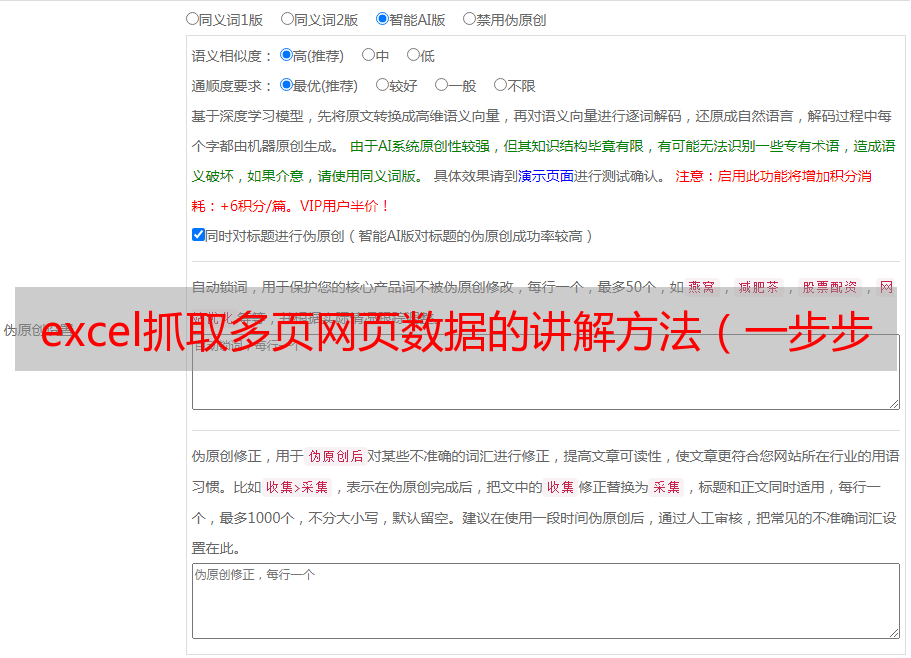Set 语义相似度 to 高(推荐)
Image resolution: width=911 pixels, height=658 pixels.
click(286, 56)
